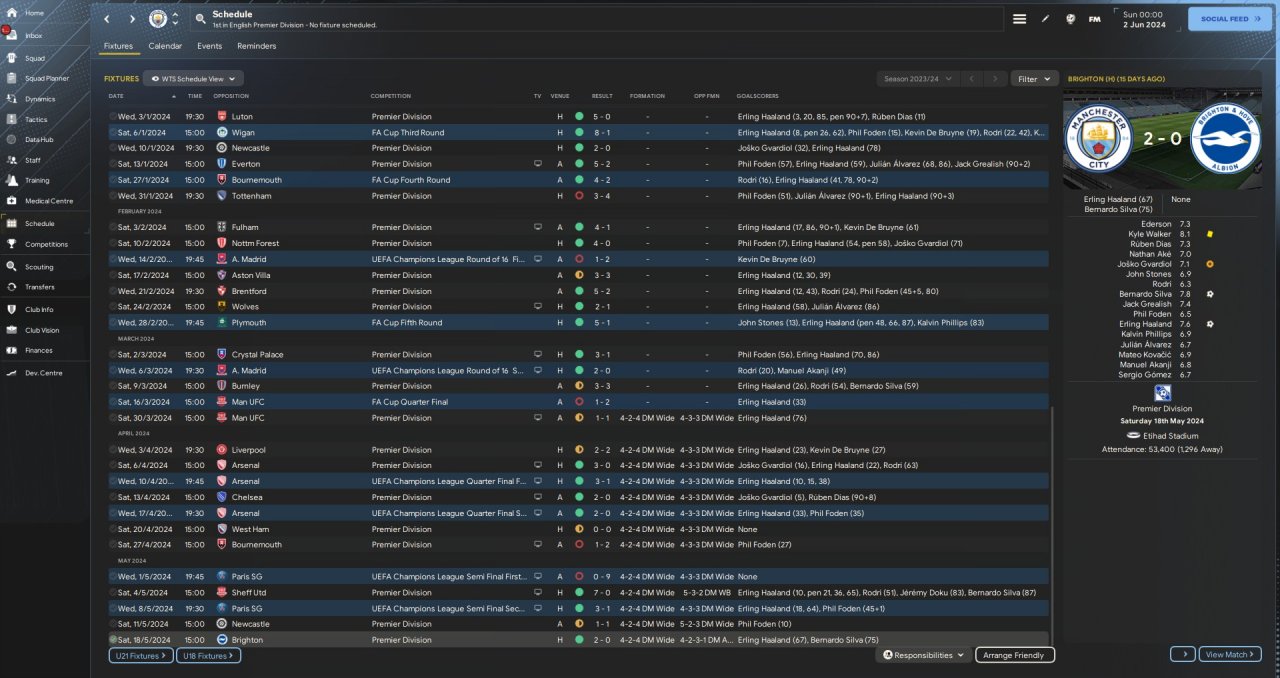Click the FM logo icon
The width and height of the screenshot is (1280, 678).
pos(1094,19)
